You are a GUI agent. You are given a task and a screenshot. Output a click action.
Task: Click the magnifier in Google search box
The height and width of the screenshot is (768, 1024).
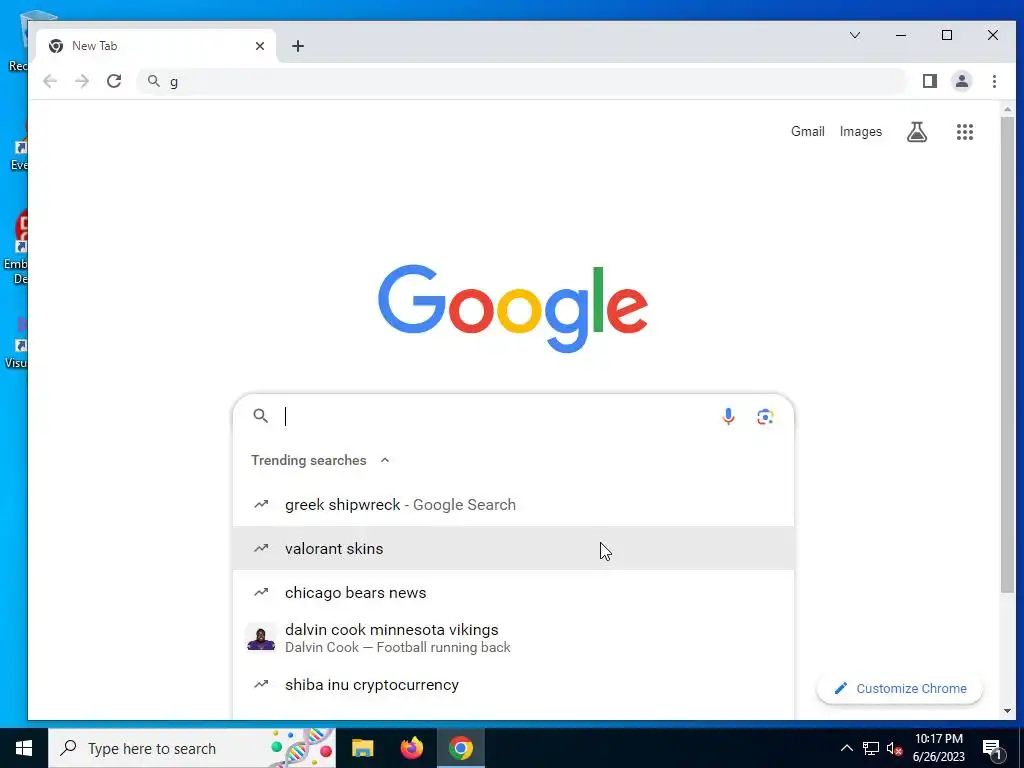click(261, 416)
